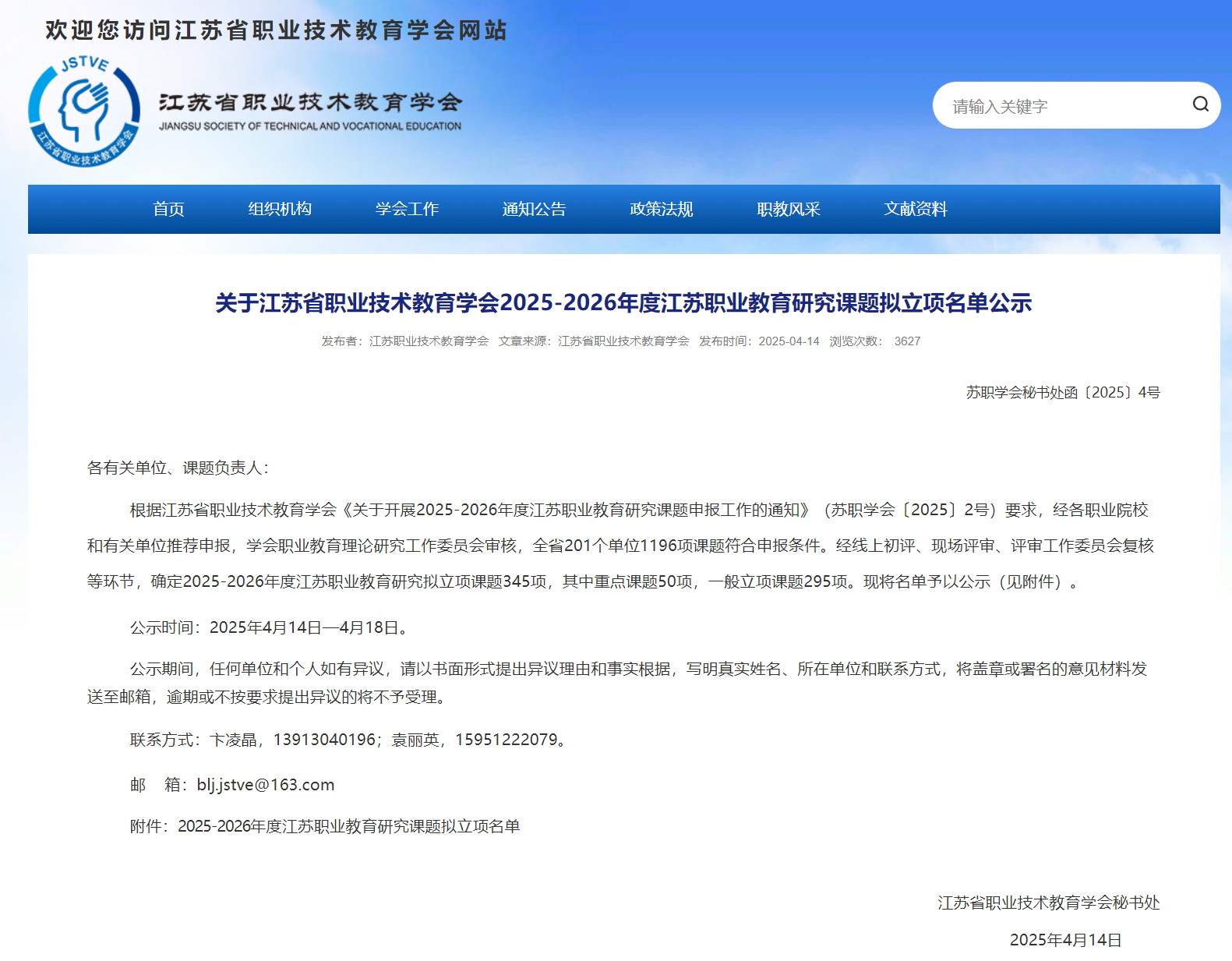The image size is (1232, 961).
Task: Open the 学会工作 menu item
Action: (407, 209)
